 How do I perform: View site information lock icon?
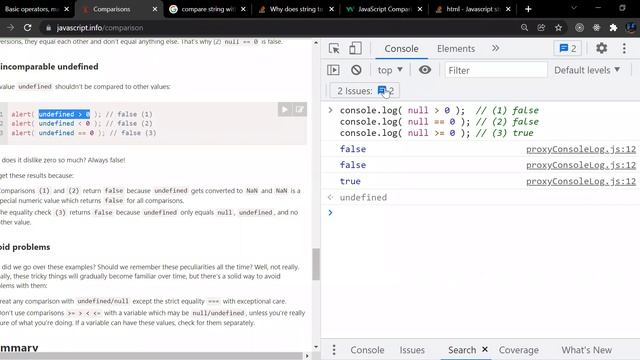[x=48, y=28]
